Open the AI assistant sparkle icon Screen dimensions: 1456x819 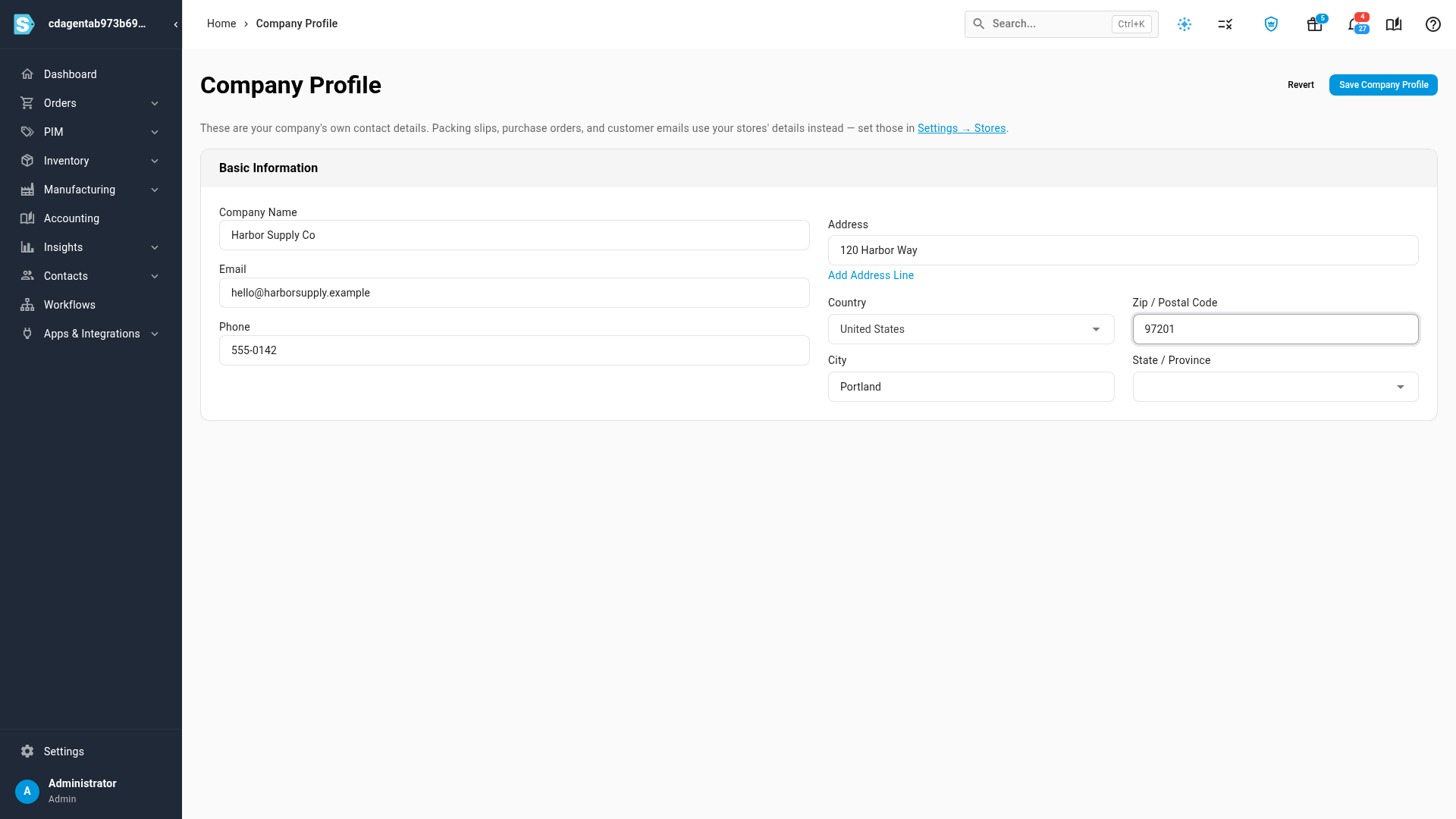1185,24
